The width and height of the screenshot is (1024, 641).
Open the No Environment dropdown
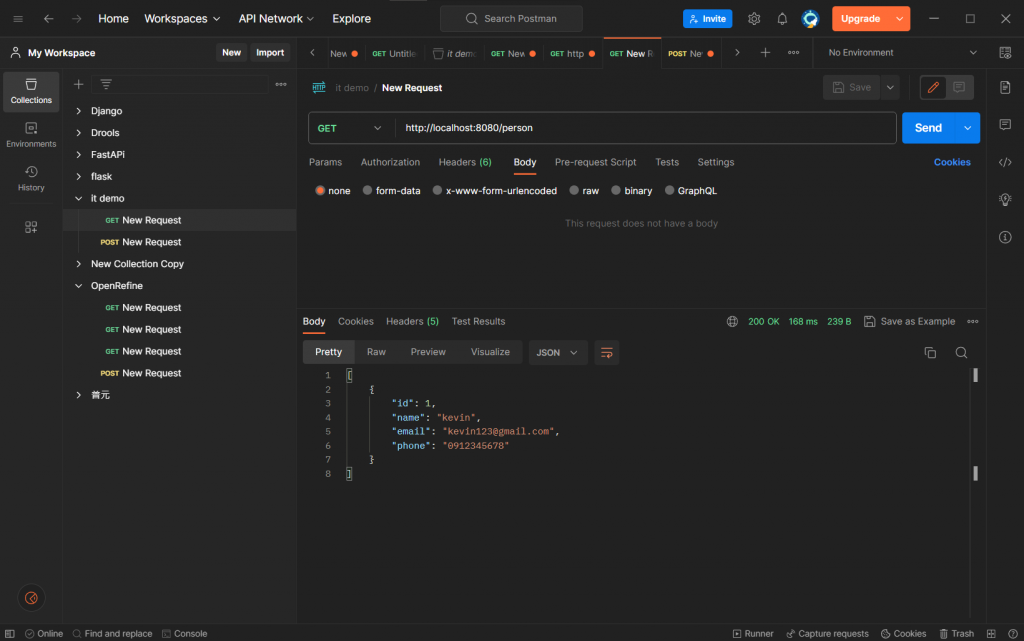coord(902,53)
